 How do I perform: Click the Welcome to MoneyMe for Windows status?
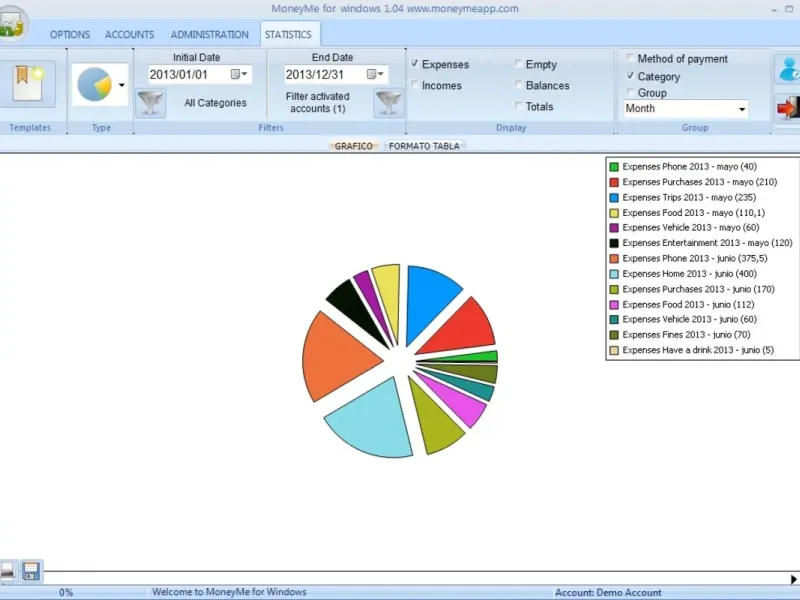coord(229,592)
